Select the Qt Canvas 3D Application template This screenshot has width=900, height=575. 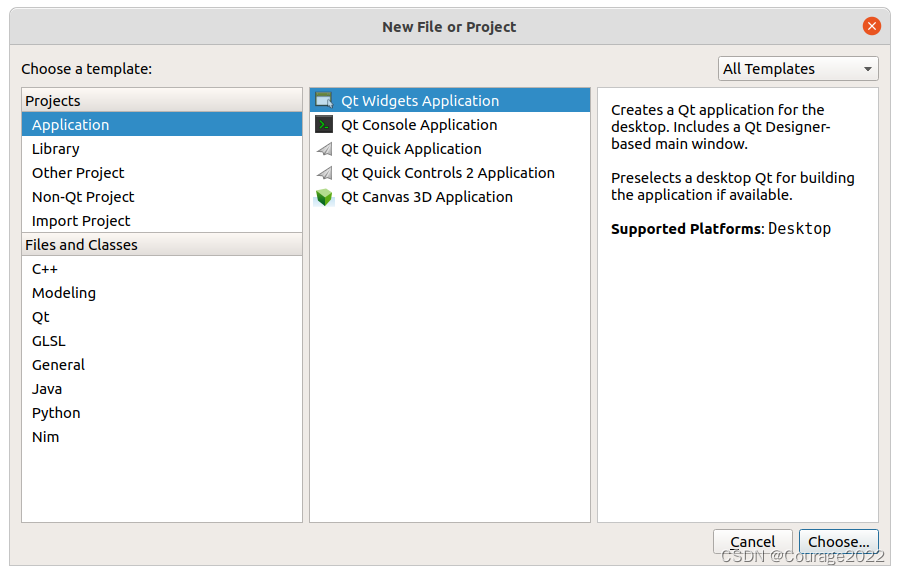coord(427,197)
